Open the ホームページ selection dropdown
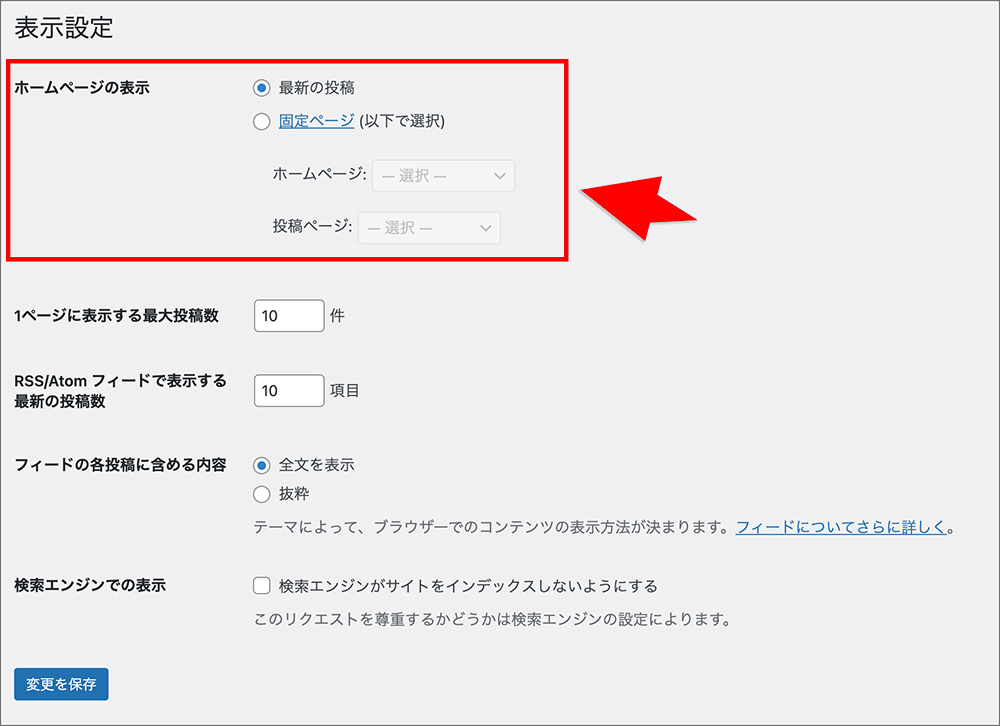The image size is (1000, 726). click(443, 175)
